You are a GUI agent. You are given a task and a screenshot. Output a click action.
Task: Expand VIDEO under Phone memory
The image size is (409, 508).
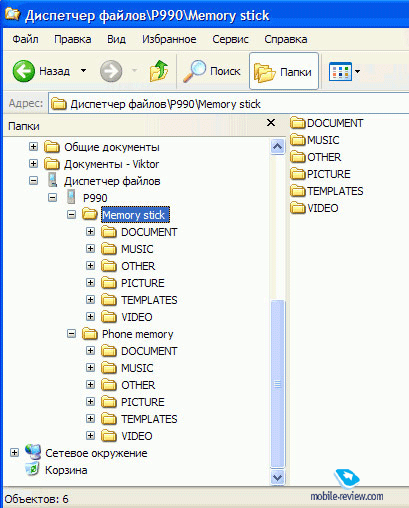90,435
